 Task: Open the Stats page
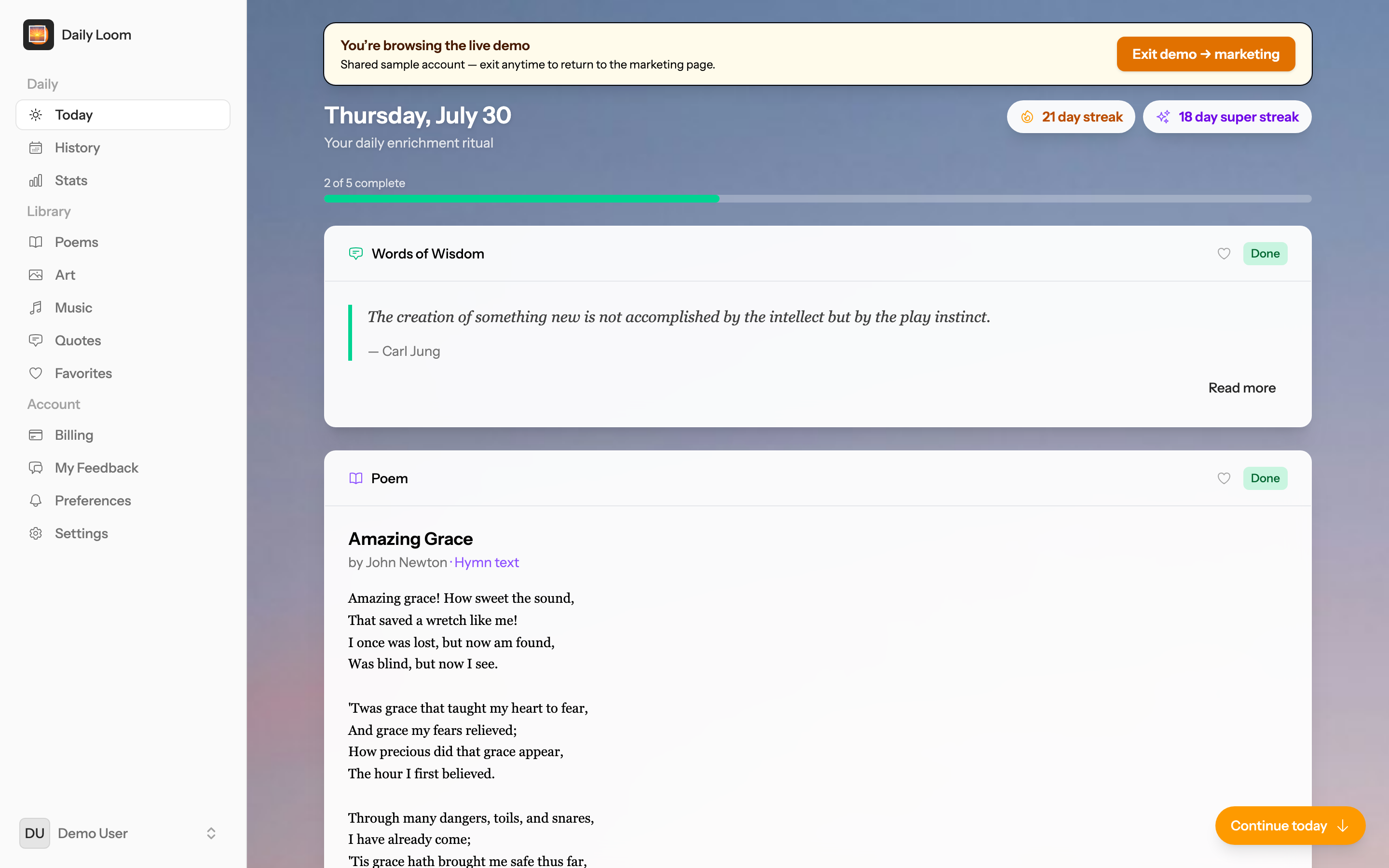coord(123,180)
